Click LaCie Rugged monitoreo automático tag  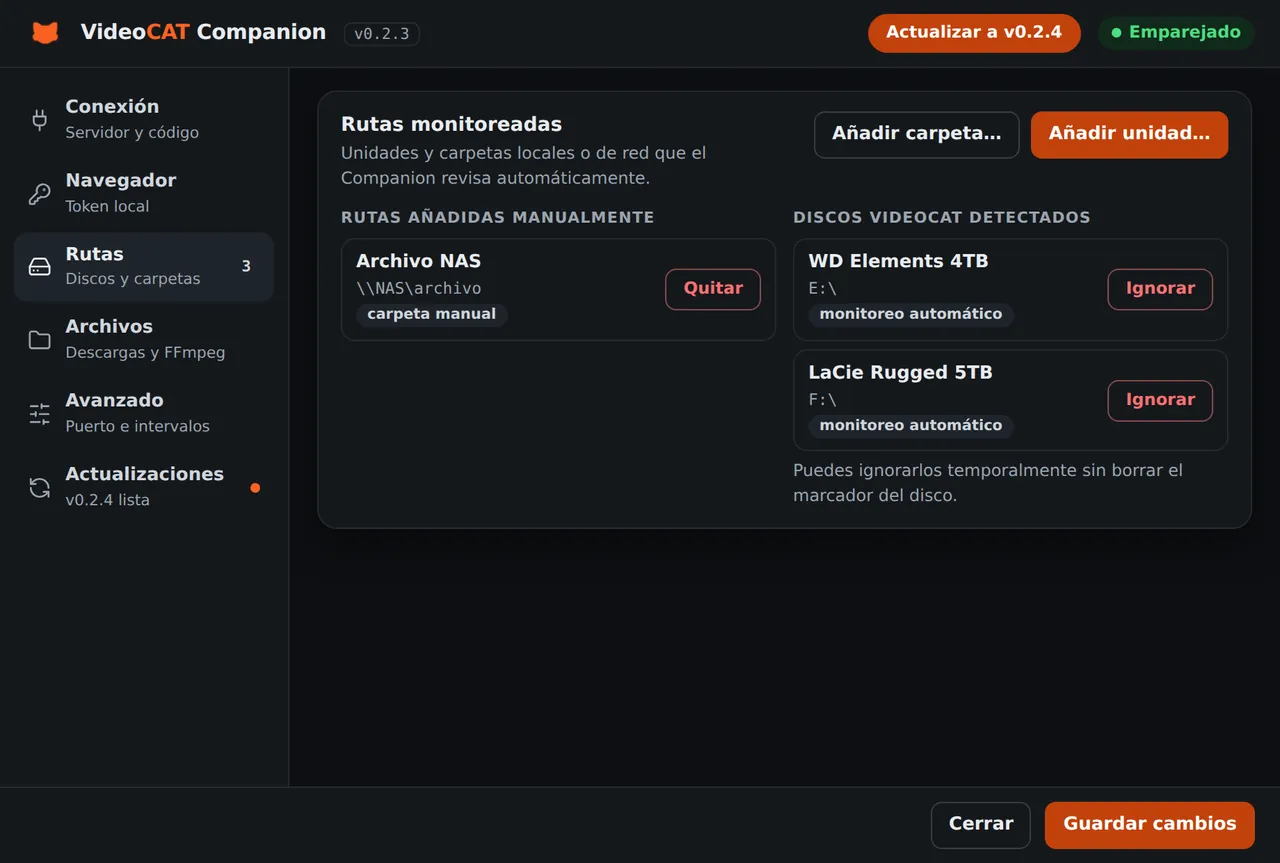(911, 426)
